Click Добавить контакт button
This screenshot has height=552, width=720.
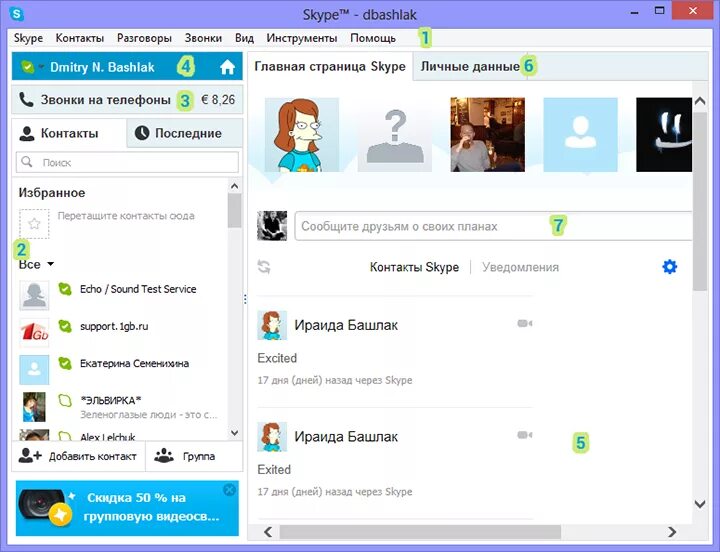click(x=78, y=456)
